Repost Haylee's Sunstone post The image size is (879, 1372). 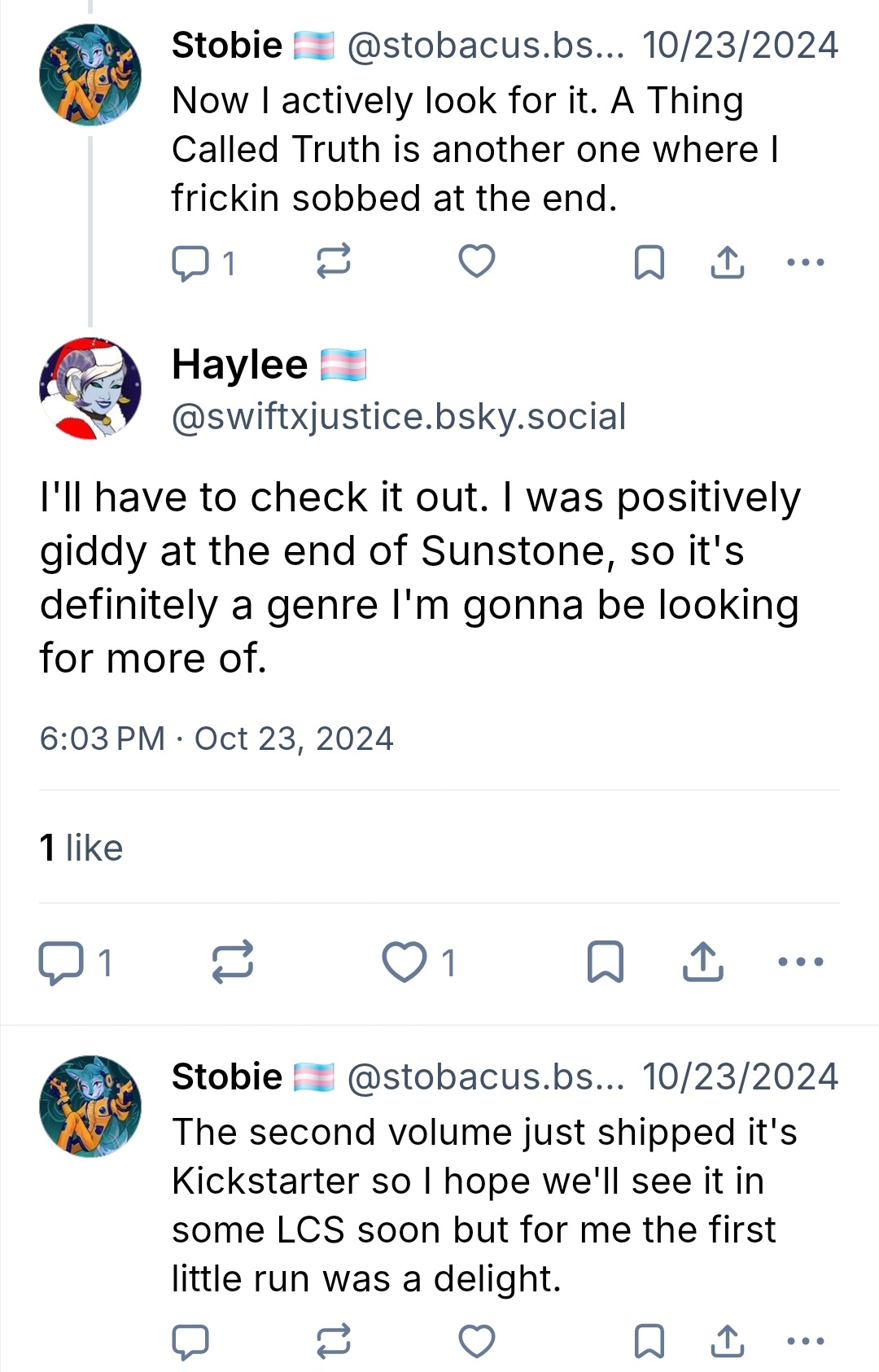(x=233, y=962)
